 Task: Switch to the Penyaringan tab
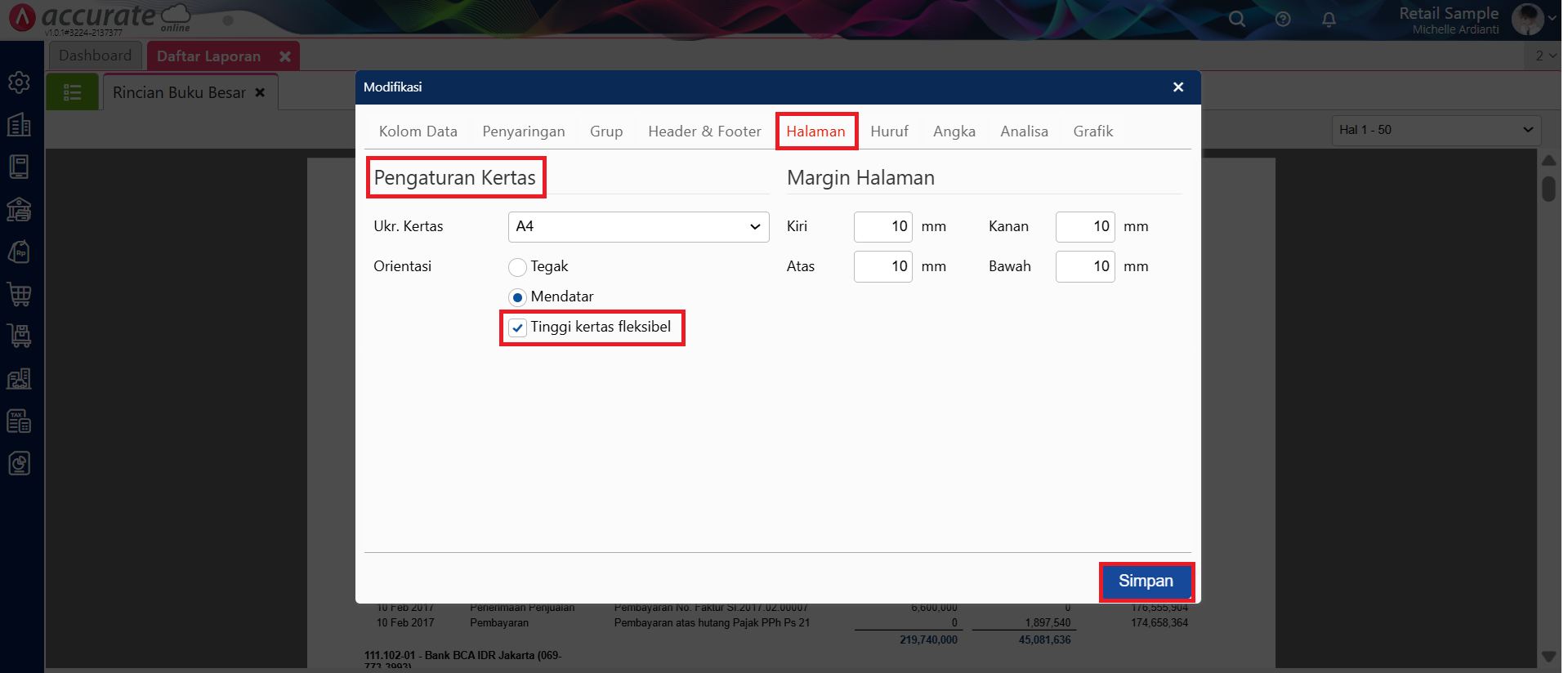pos(523,131)
